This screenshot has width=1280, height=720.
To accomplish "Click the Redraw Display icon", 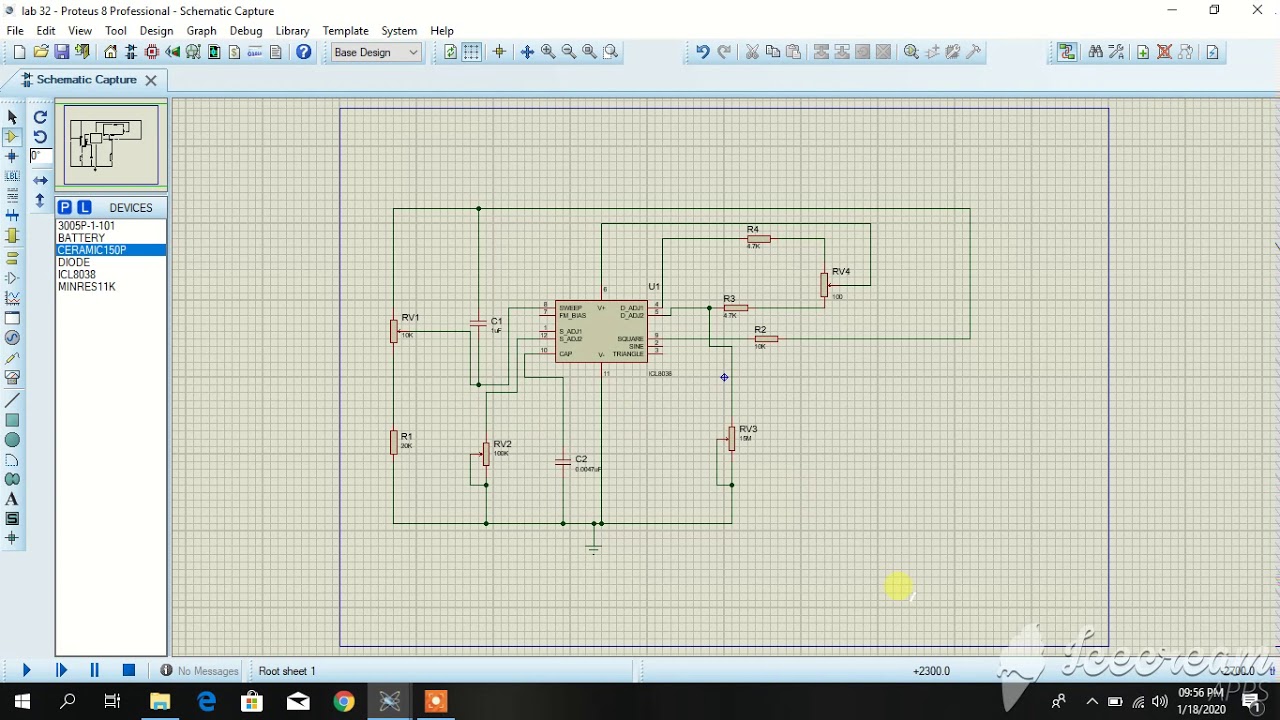I will (x=451, y=52).
